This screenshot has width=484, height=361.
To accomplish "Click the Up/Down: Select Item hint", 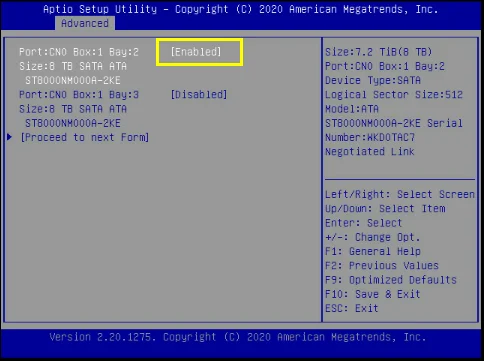I will coord(385,209).
